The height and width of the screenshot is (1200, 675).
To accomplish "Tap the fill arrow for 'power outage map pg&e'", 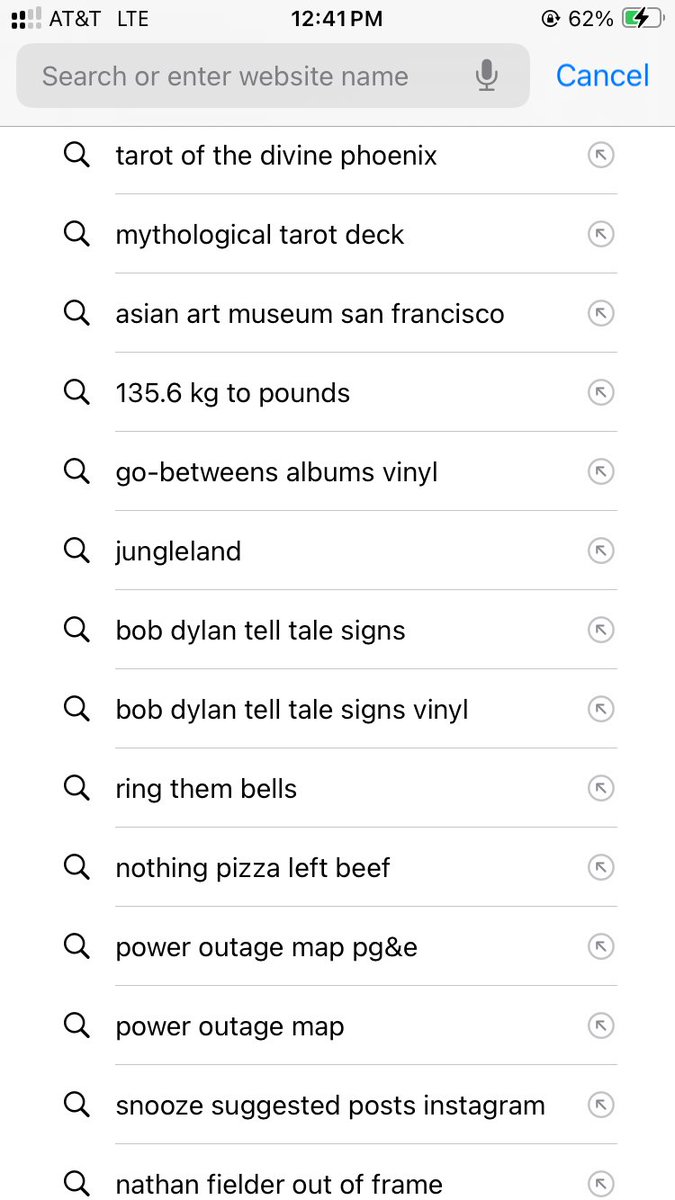I will click(x=600, y=946).
